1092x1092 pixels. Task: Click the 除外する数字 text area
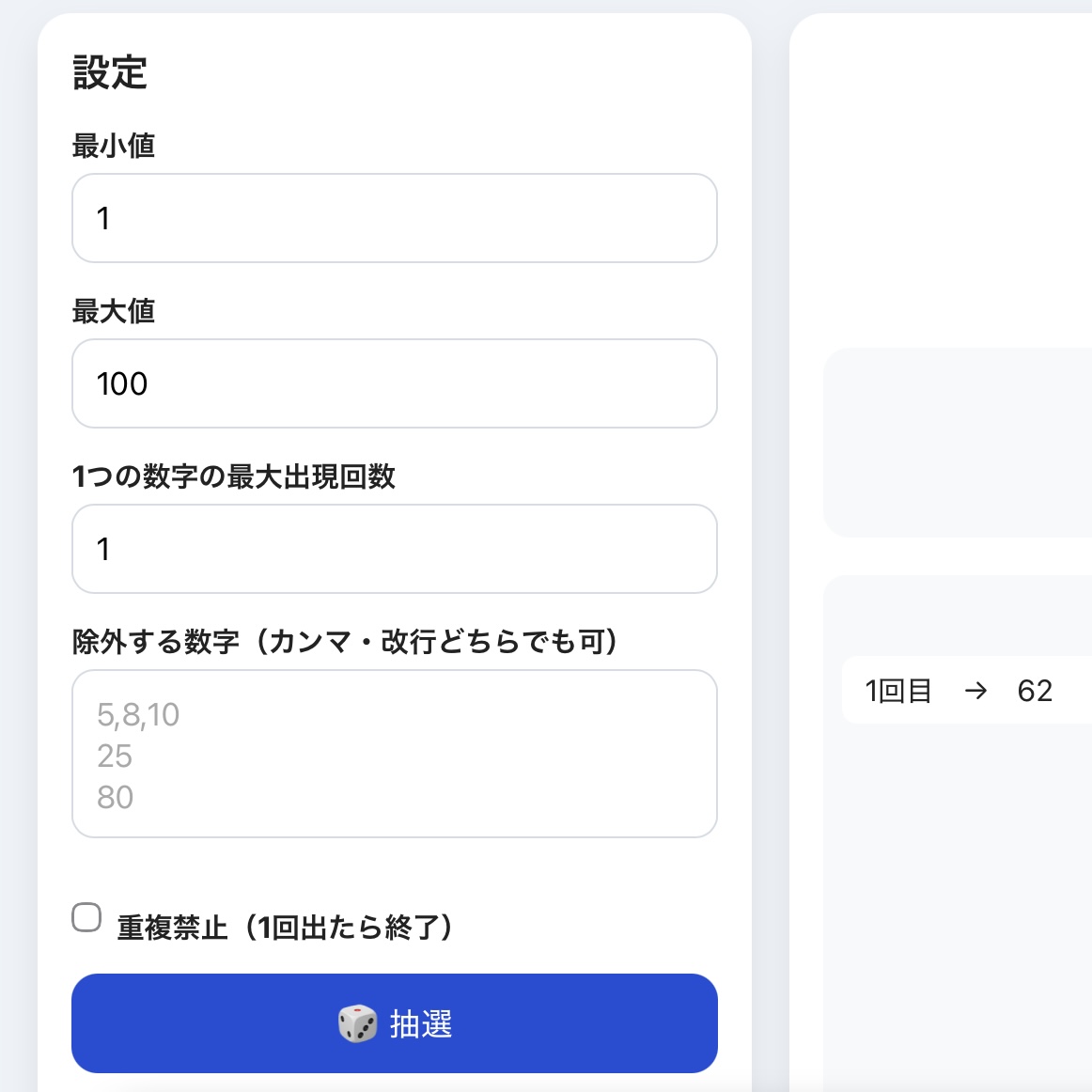[x=394, y=754]
